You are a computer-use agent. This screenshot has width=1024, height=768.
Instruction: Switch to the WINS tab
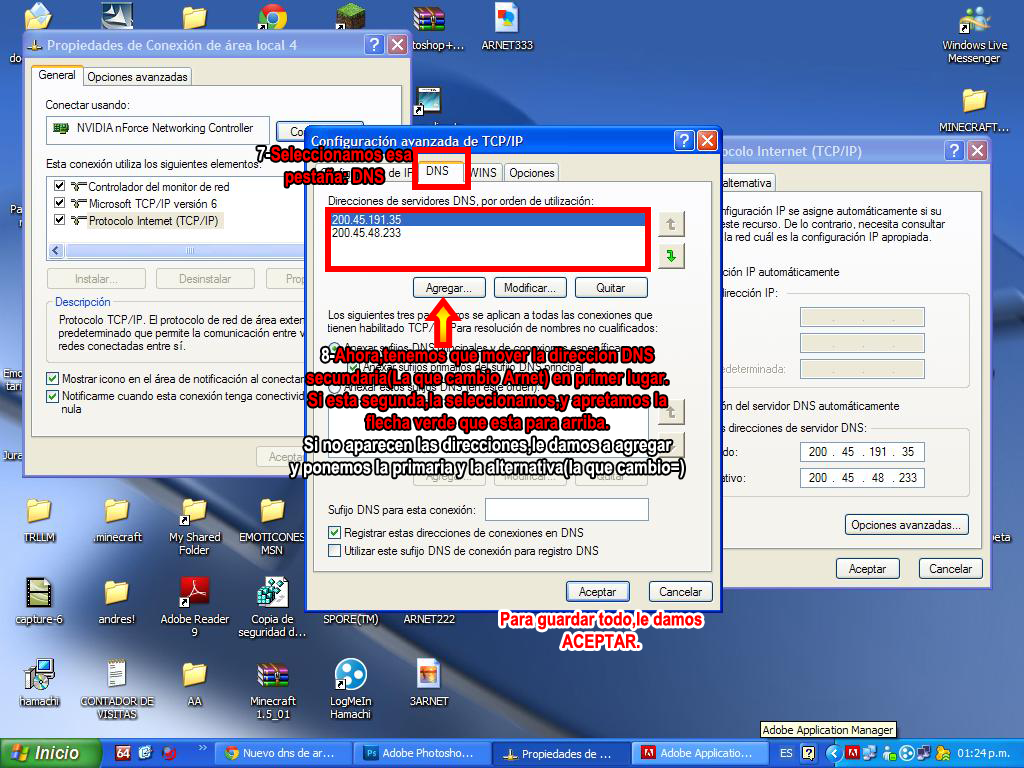(x=484, y=172)
